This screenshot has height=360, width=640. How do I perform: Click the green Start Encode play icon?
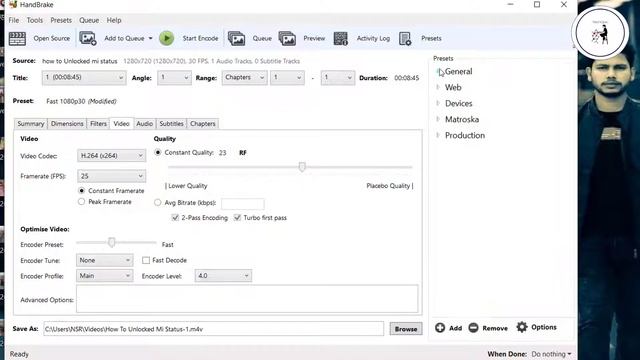point(167,38)
